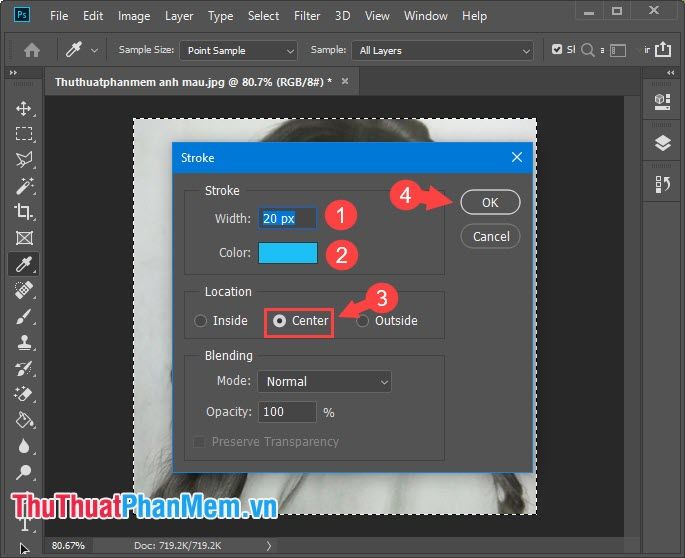
Task: Select the Crop tool
Action: click(x=24, y=211)
